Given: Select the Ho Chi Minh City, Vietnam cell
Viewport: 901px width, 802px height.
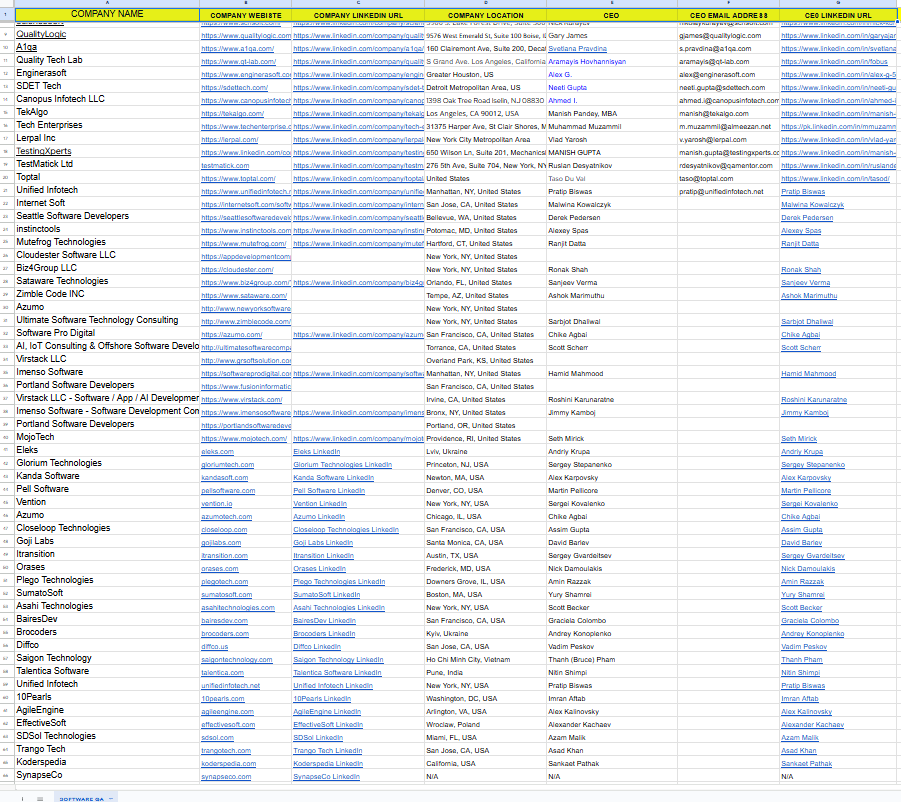Looking at the screenshot, I should 486,660.
